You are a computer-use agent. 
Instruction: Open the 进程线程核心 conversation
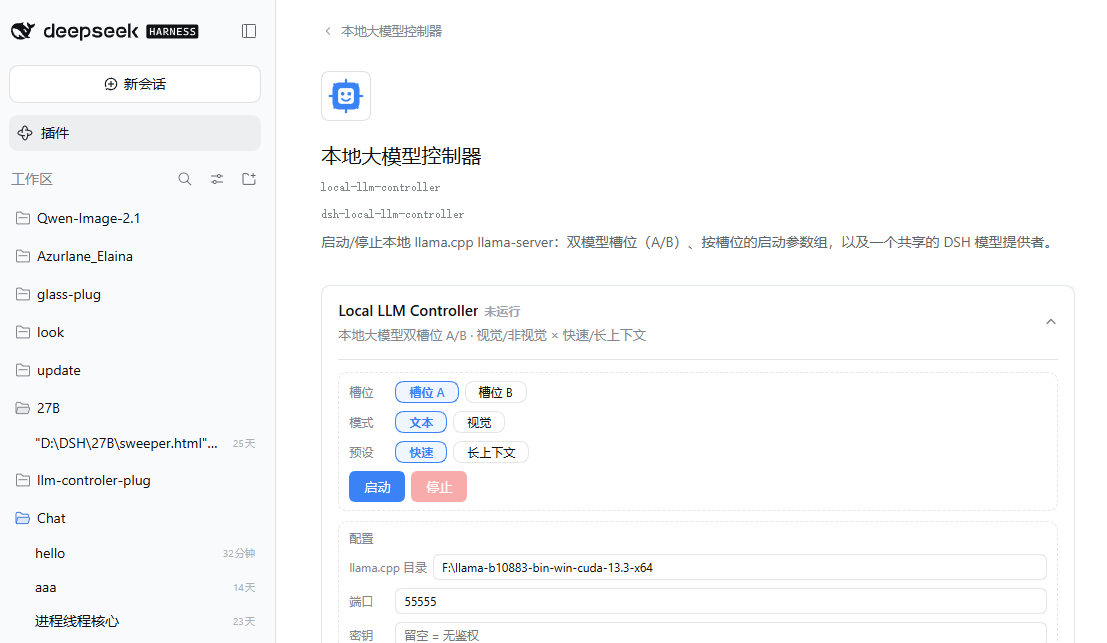[135, 621]
